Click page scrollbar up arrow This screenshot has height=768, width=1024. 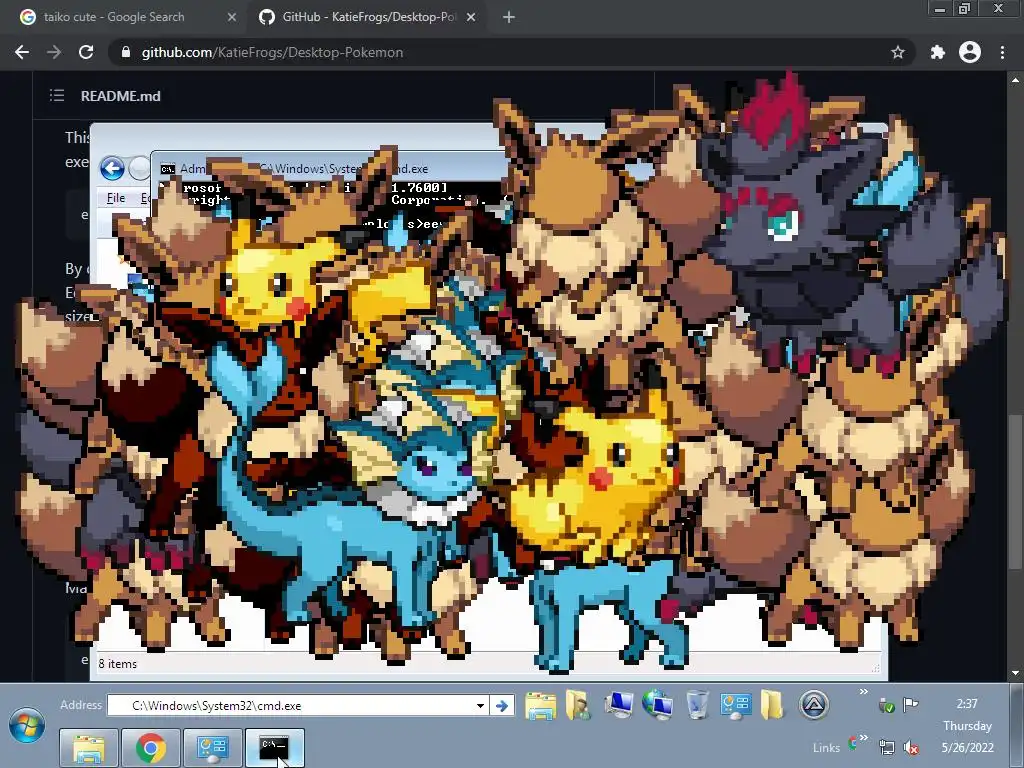pyautogui.click(x=1015, y=80)
